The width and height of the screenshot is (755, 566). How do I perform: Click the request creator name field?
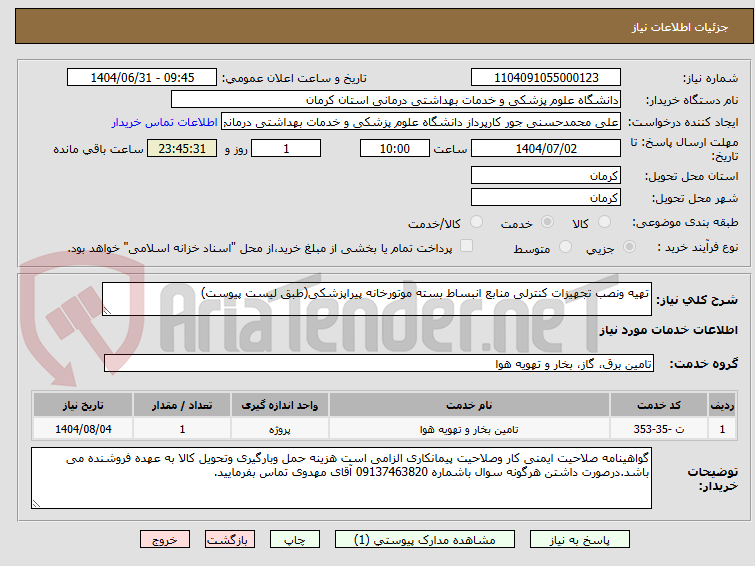click(x=421, y=122)
